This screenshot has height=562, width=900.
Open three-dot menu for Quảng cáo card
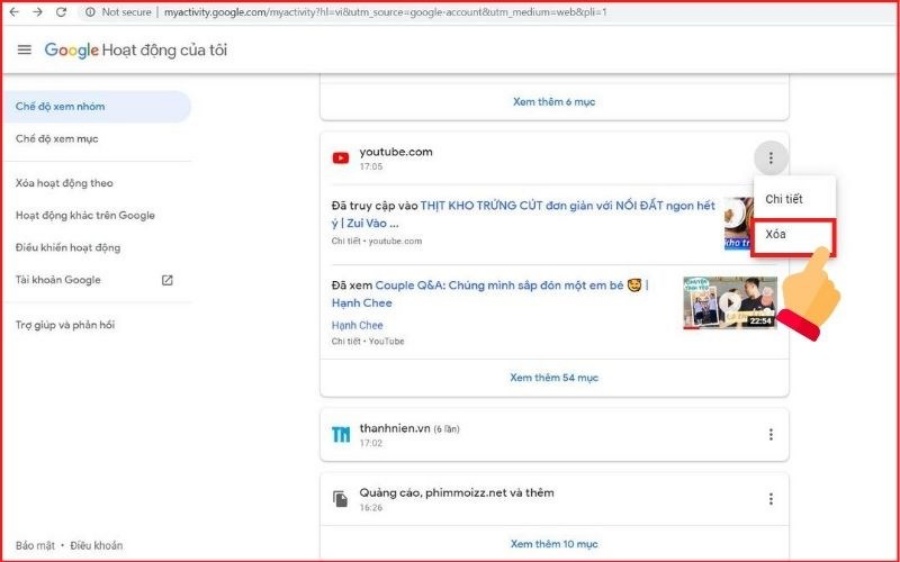coord(770,499)
